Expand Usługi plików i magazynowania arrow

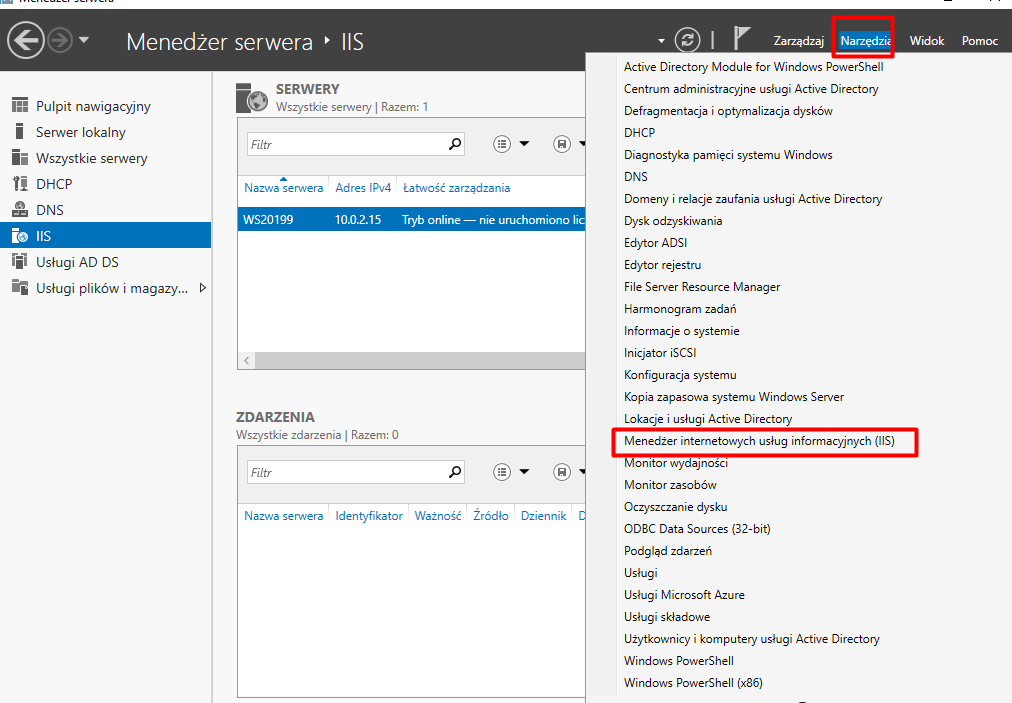203,288
